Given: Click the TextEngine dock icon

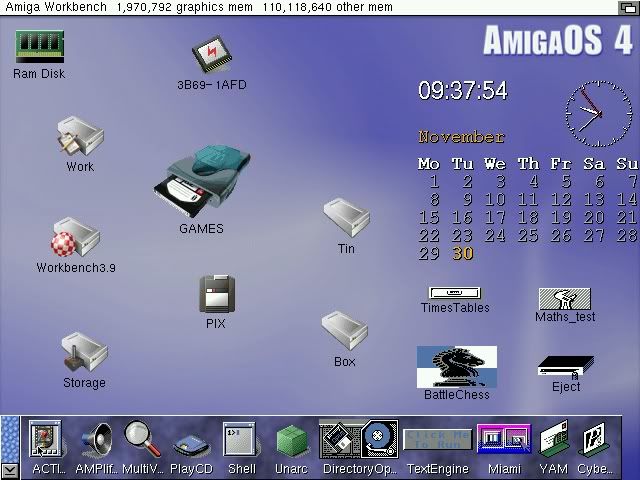Looking at the screenshot, I should click(437, 439).
